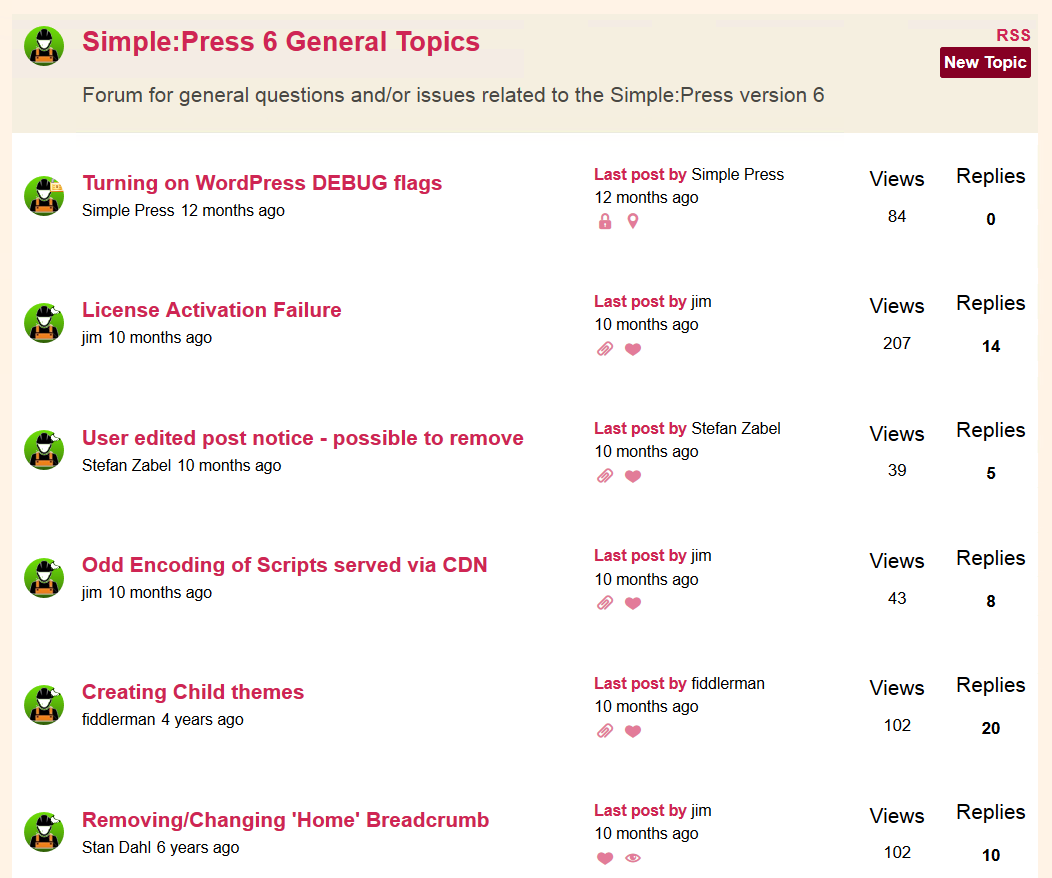Click the text 'Stan Dahl 6 years ago'
The height and width of the screenshot is (878, 1052).
[160, 847]
